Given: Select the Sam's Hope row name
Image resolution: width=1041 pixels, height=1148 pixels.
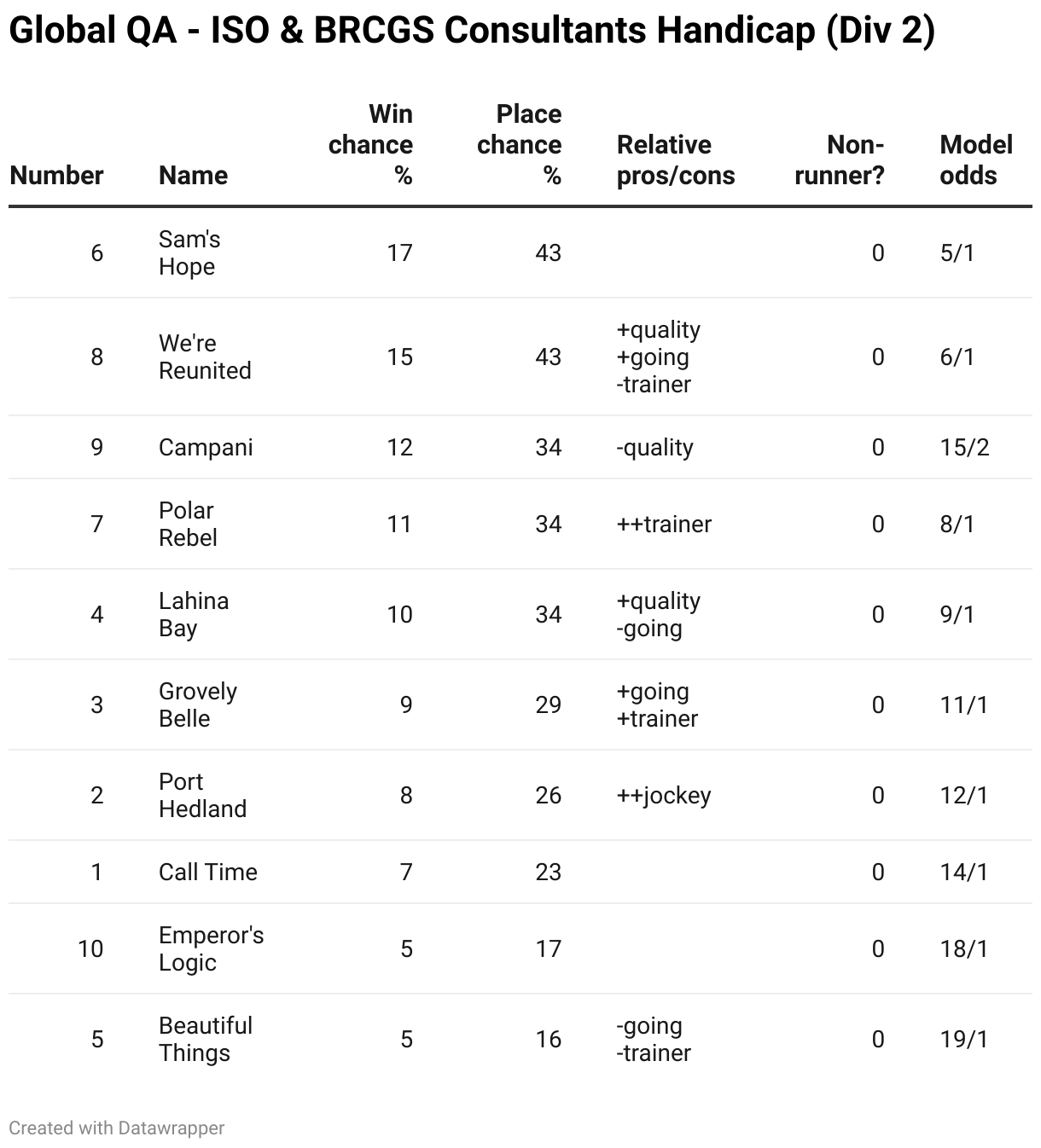Looking at the screenshot, I should coord(189,252).
